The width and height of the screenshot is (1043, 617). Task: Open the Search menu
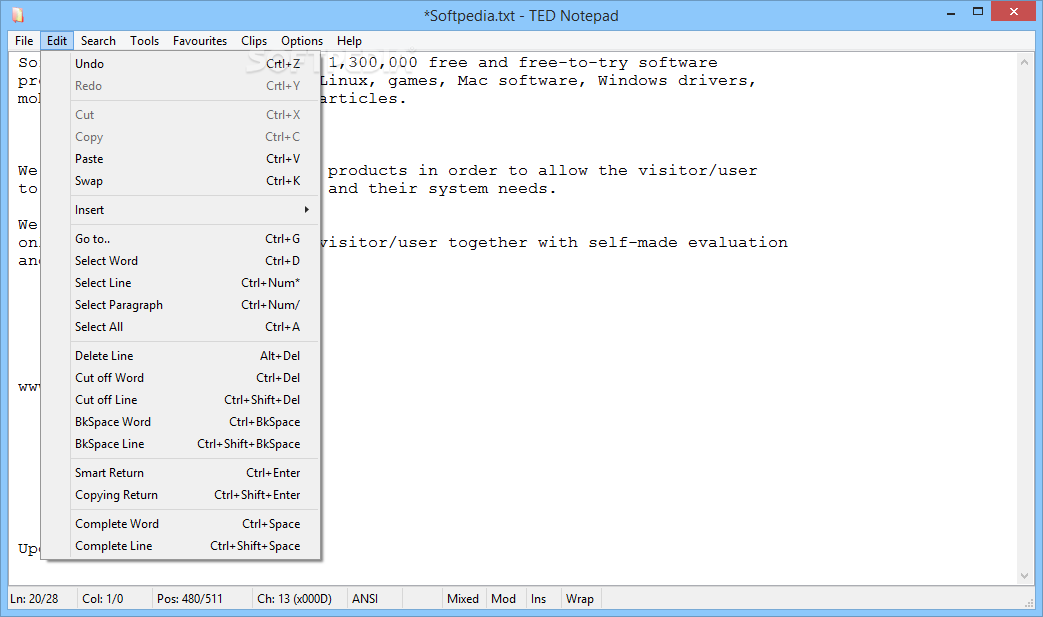[x=98, y=41]
